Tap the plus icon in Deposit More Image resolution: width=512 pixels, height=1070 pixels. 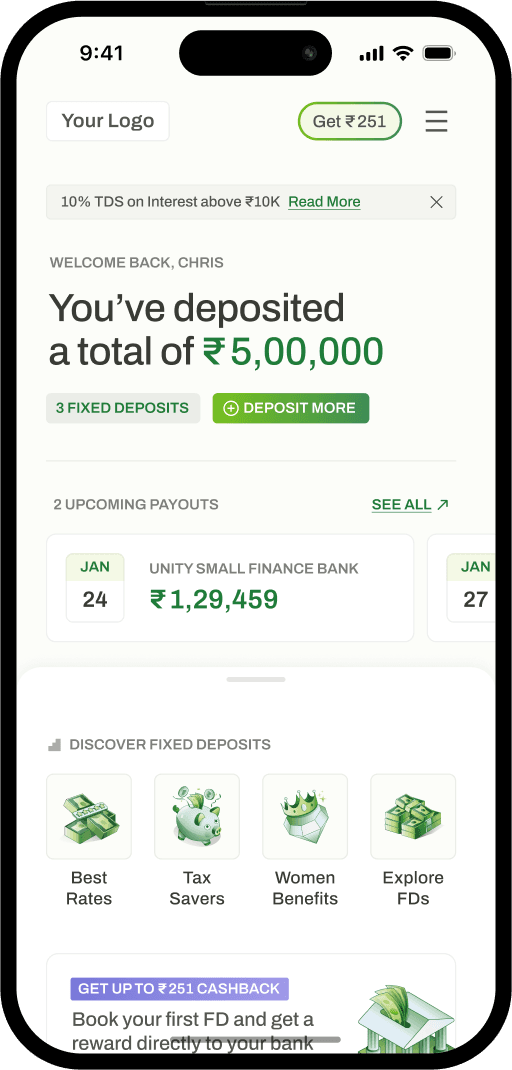coord(231,408)
